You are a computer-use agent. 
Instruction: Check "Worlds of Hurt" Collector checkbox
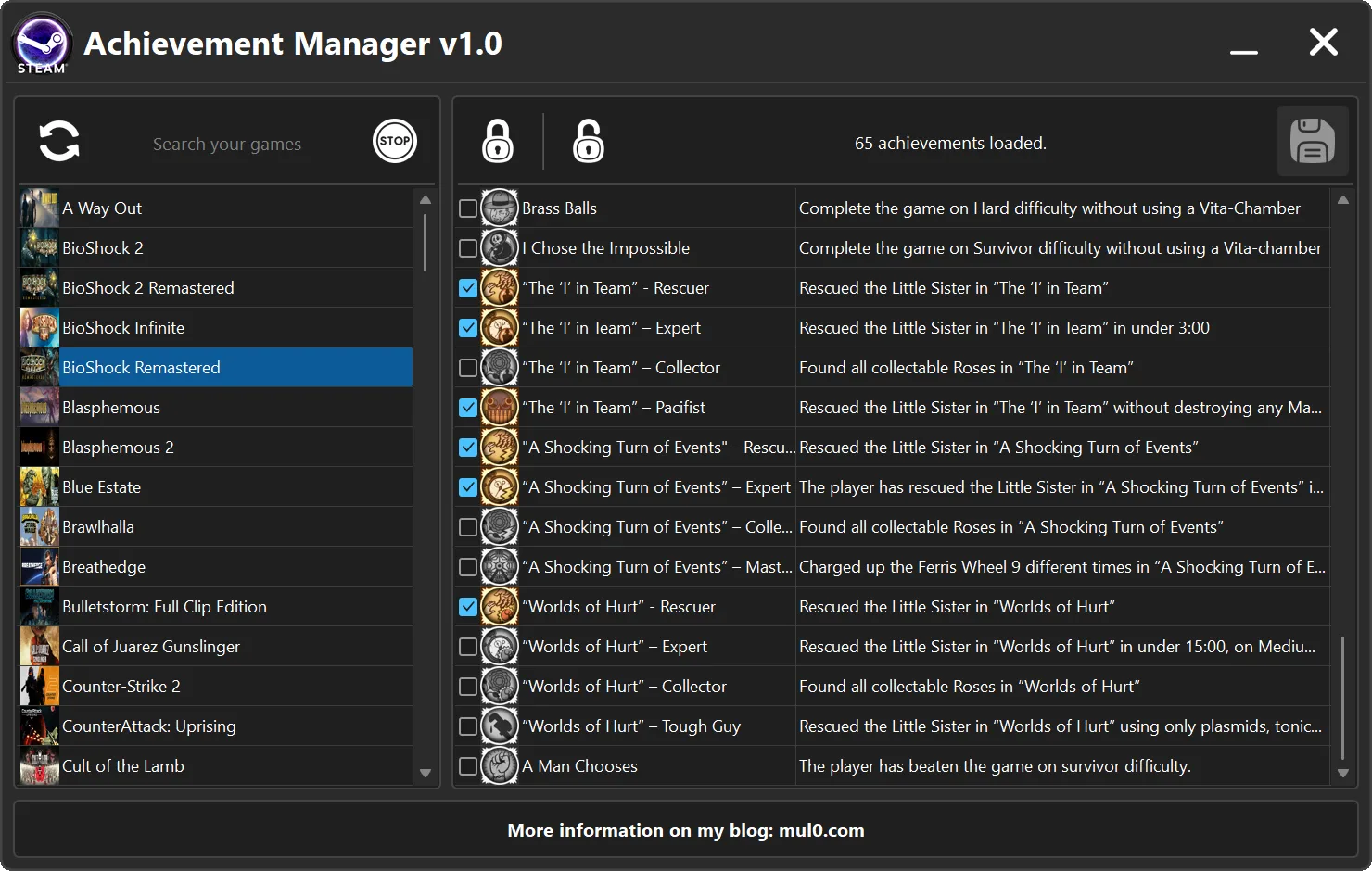(468, 687)
